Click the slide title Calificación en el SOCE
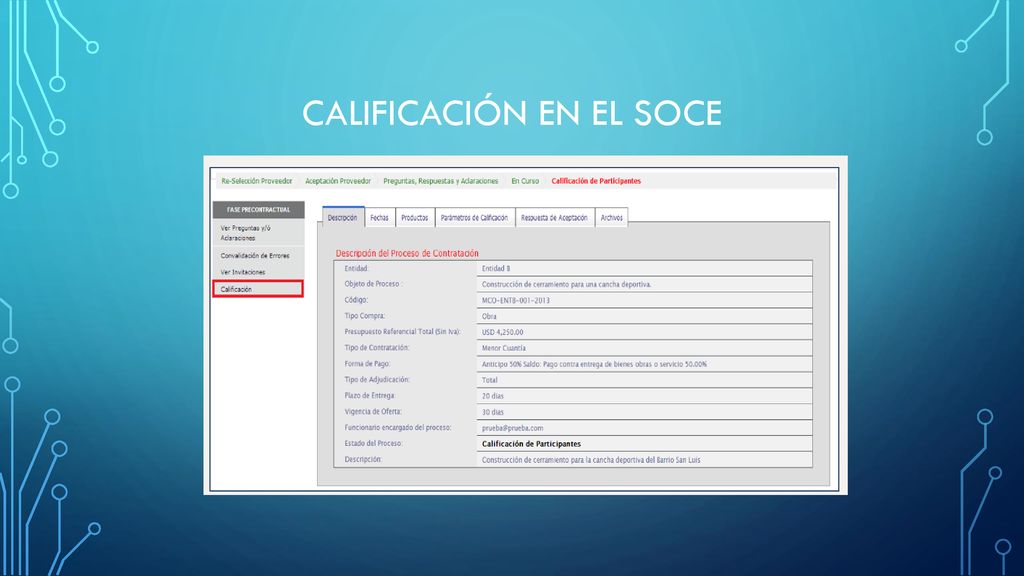1024x576 pixels. 512,113
